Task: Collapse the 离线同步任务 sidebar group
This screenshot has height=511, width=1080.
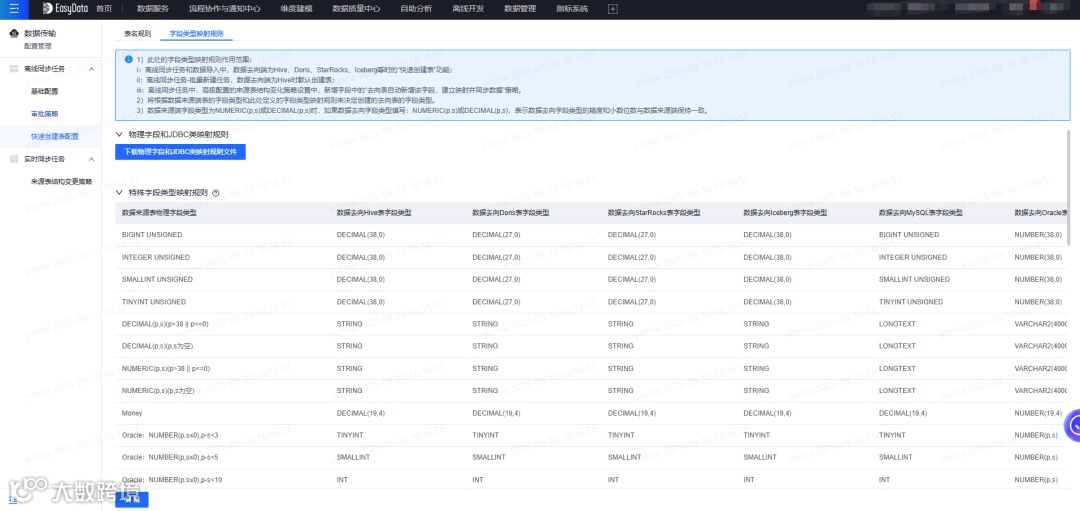Action: point(92,69)
